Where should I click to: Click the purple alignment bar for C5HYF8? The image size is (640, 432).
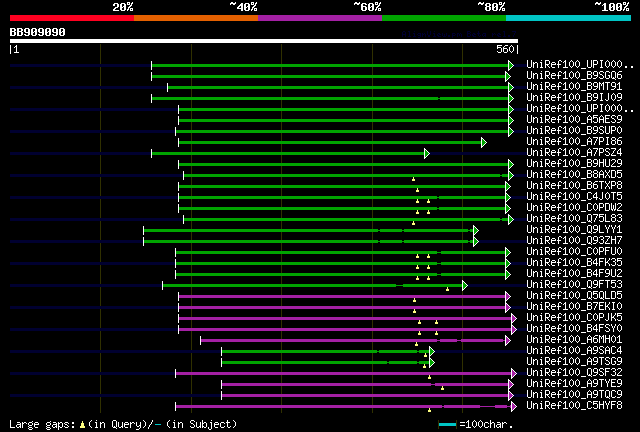tap(344, 407)
